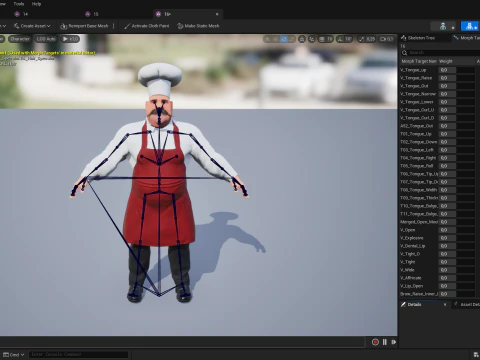Viewport: 480px width, 360px height.
Task: Pause the viewport animation playback
Action: [385, 342]
